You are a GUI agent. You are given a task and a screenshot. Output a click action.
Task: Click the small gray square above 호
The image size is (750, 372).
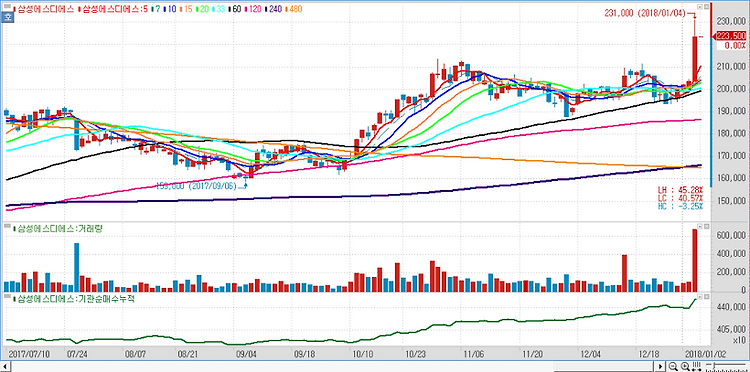(x=7, y=6)
